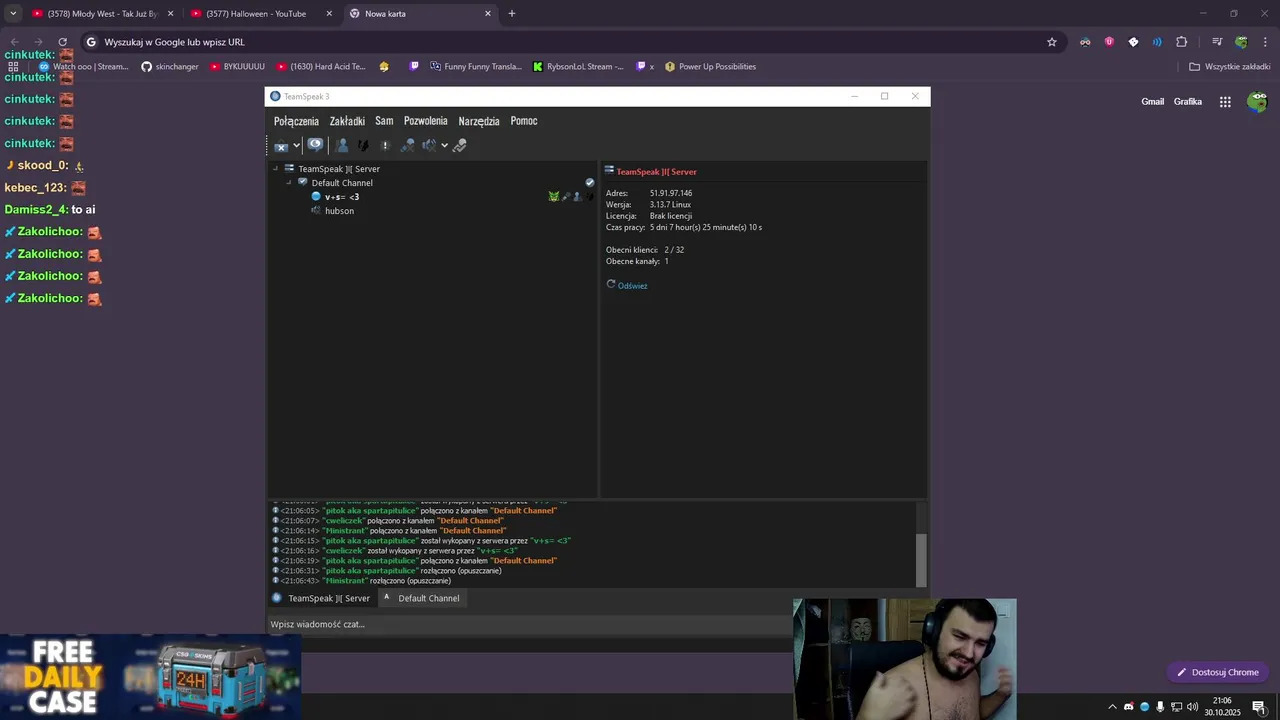Viewport: 1280px width, 720px height.
Task: Open a new browser tab with plus
Action: point(512,14)
